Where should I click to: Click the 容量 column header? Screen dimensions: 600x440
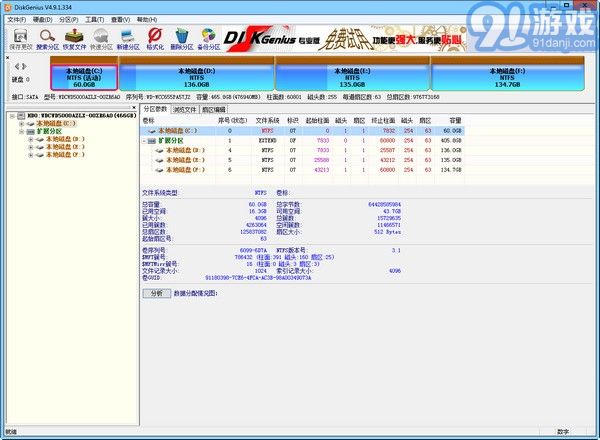click(455, 121)
